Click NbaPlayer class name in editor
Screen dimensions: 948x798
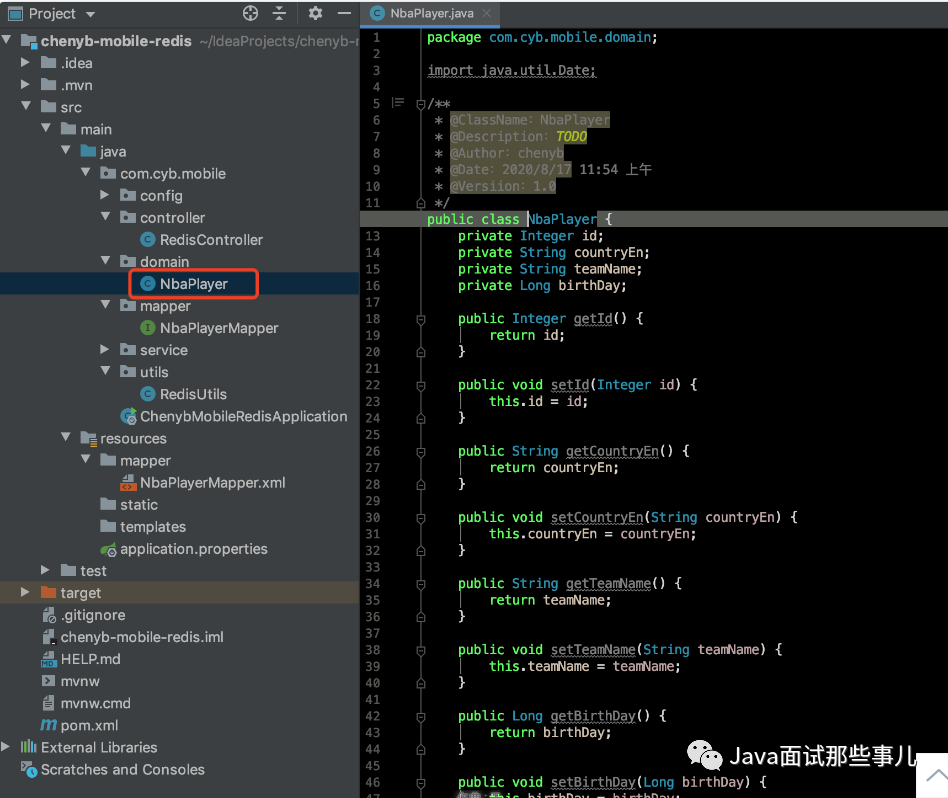562,219
